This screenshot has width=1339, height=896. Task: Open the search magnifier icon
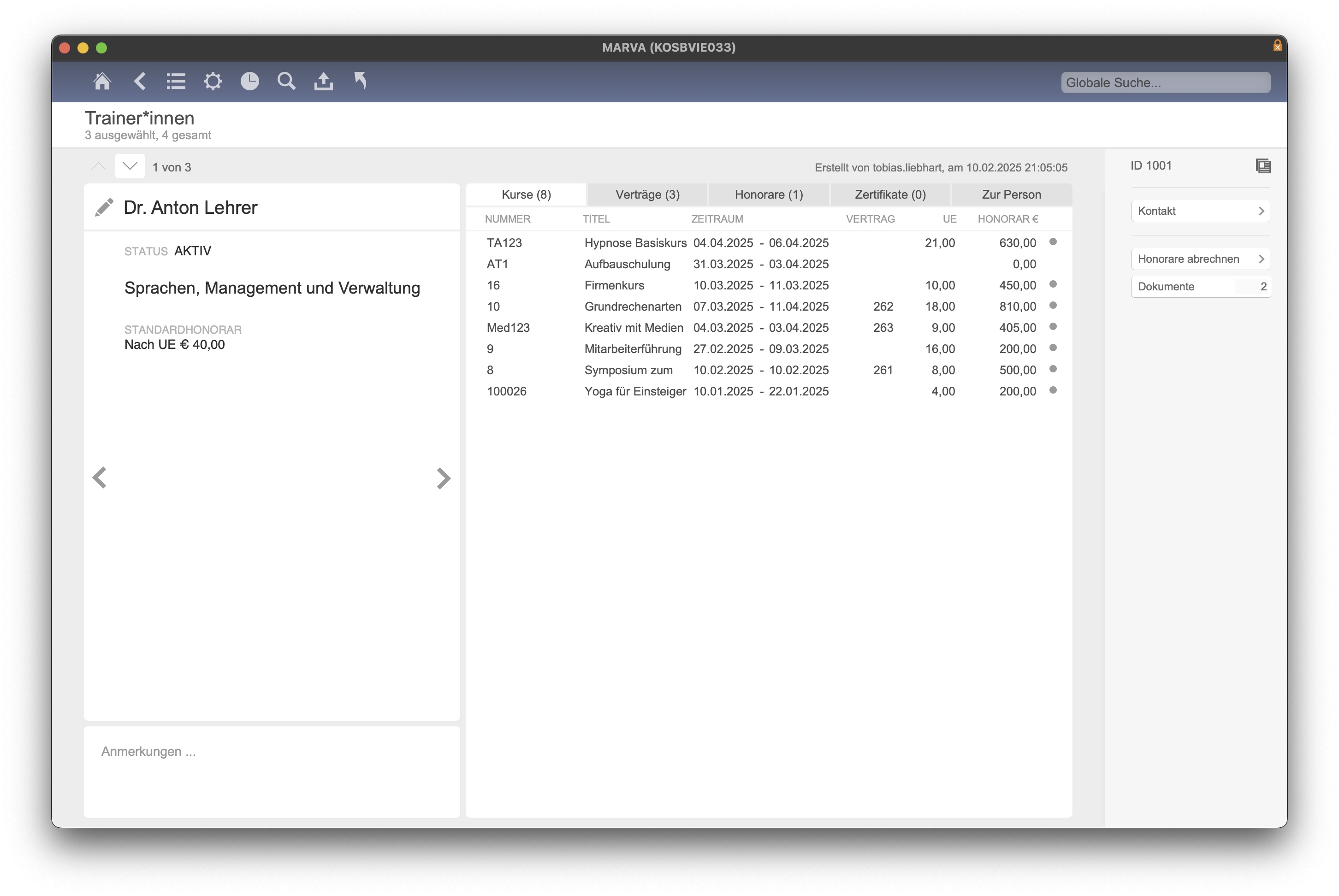pyautogui.click(x=286, y=81)
